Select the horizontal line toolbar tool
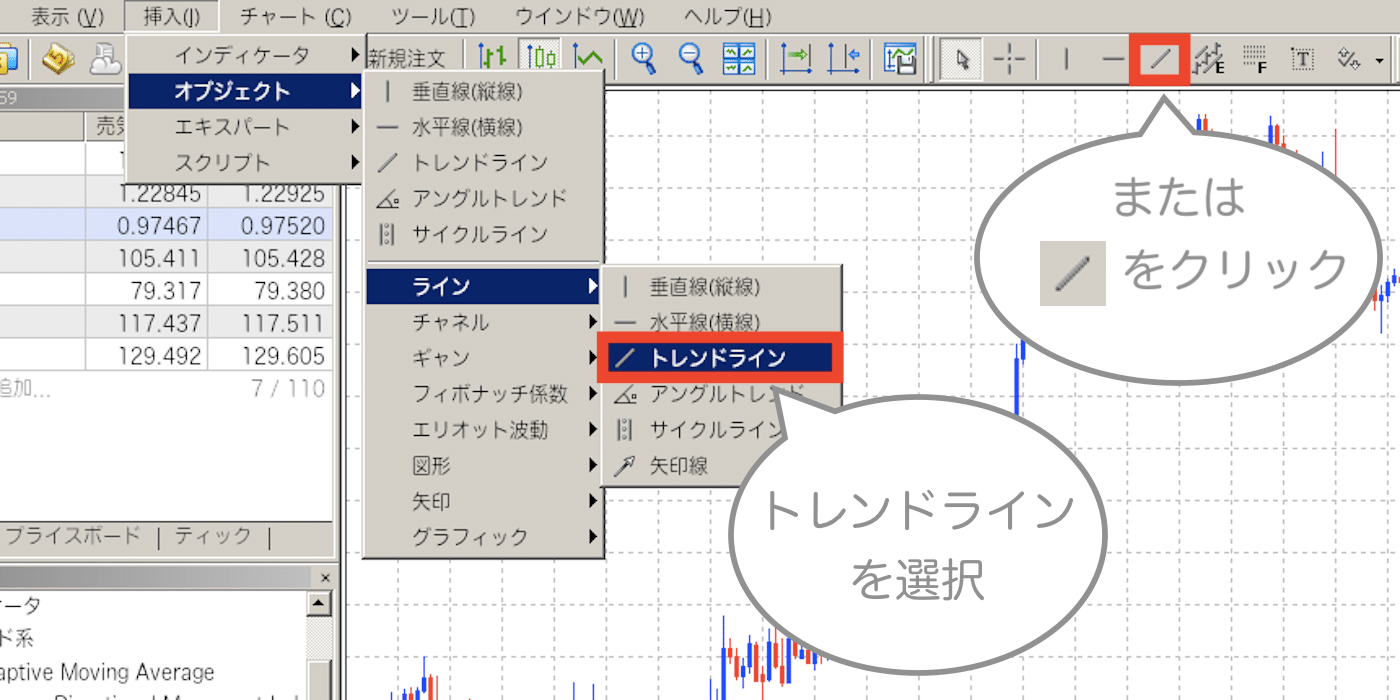Viewport: 1400px width, 700px height. click(x=1113, y=60)
